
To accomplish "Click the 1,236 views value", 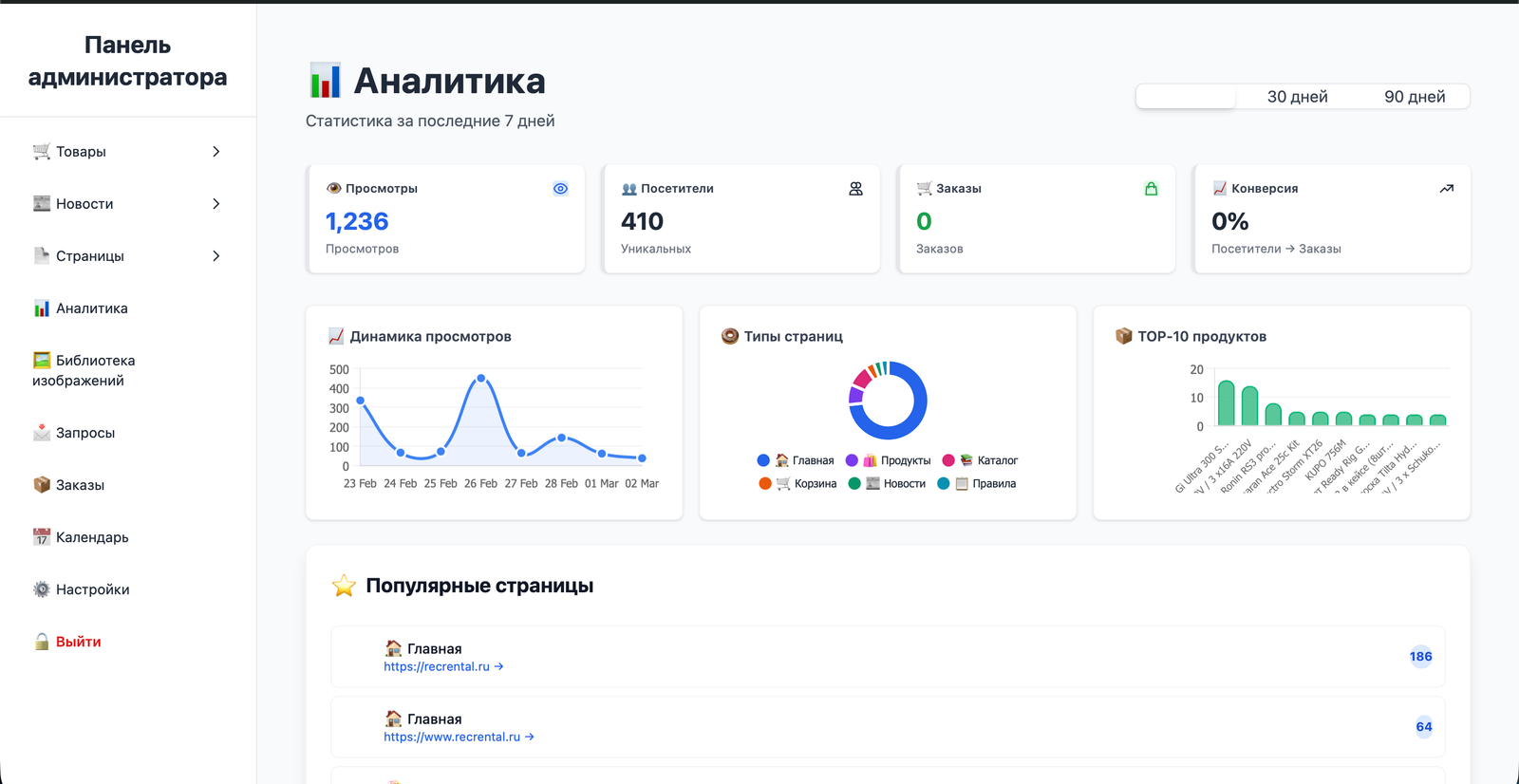I will [x=357, y=221].
